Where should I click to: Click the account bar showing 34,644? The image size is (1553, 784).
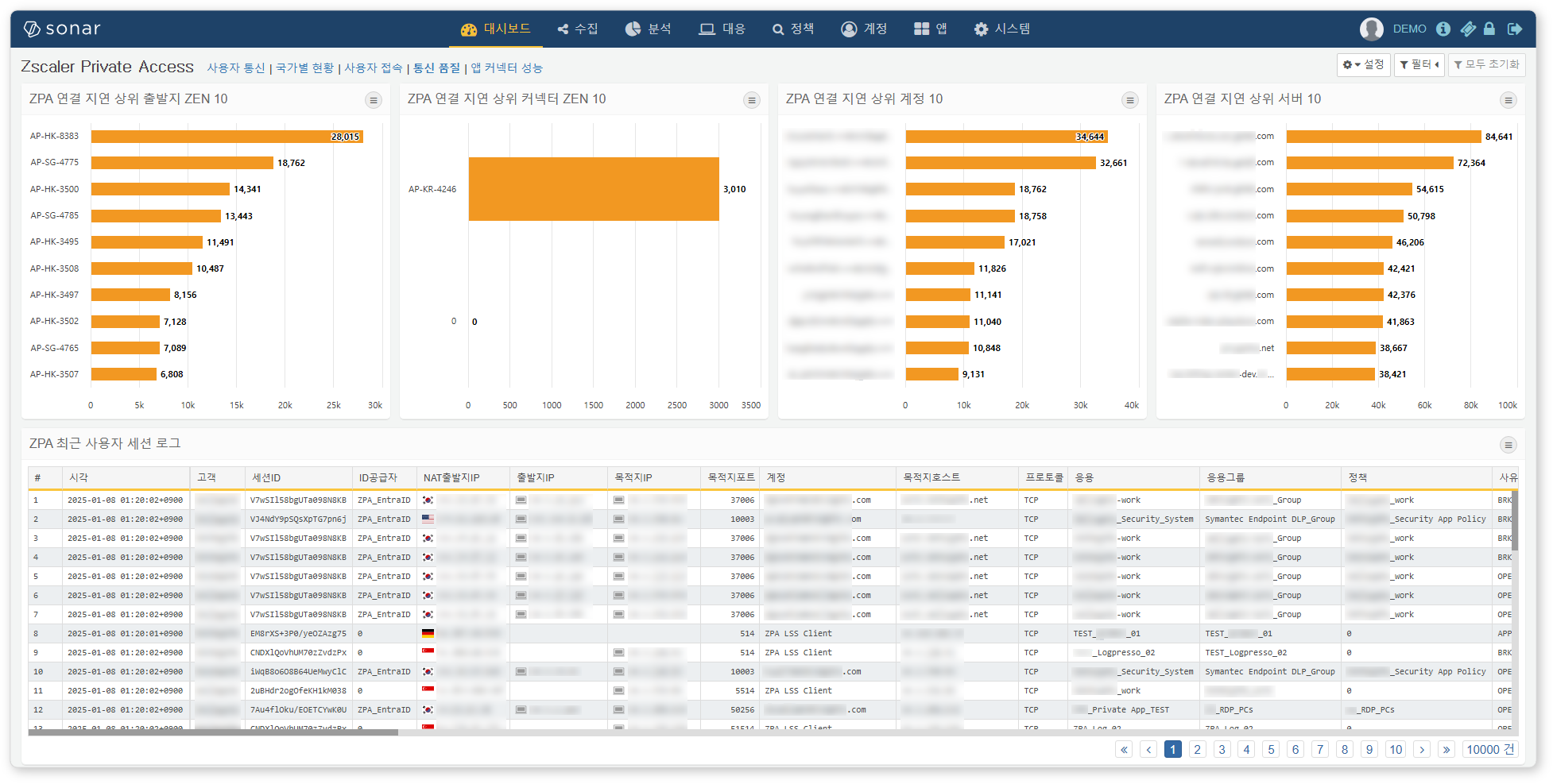click(1006, 137)
